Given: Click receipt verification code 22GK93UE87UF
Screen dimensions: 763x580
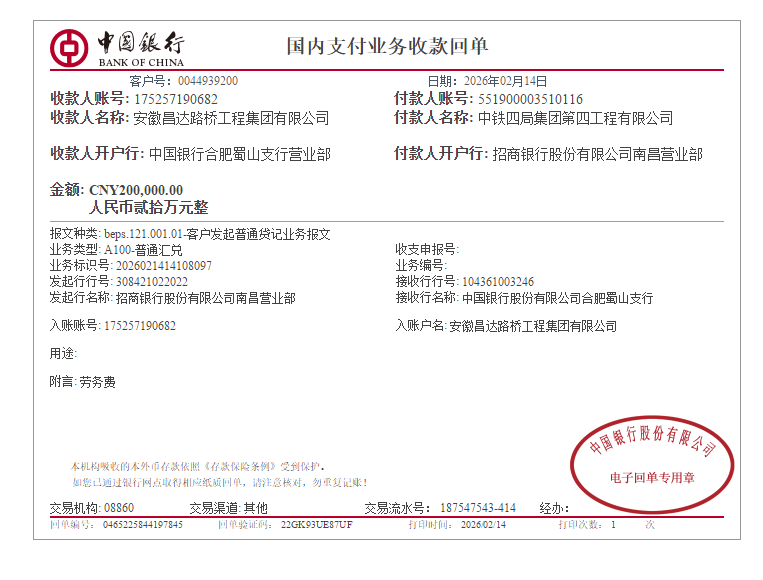Looking at the screenshot, I should pyautogui.click(x=316, y=524).
